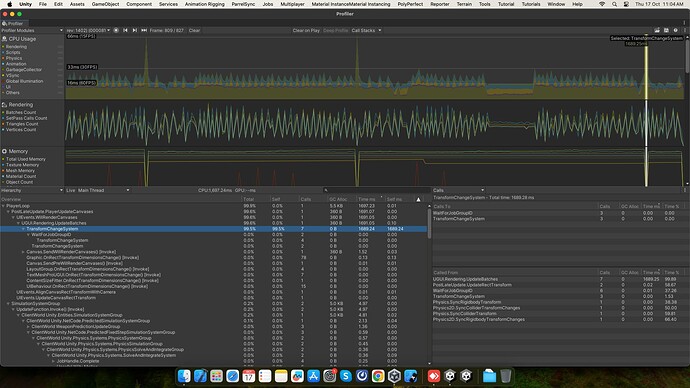The image size is (690, 388).
Task: Open Safari from the dock
Action: click(x=232, y=376)
